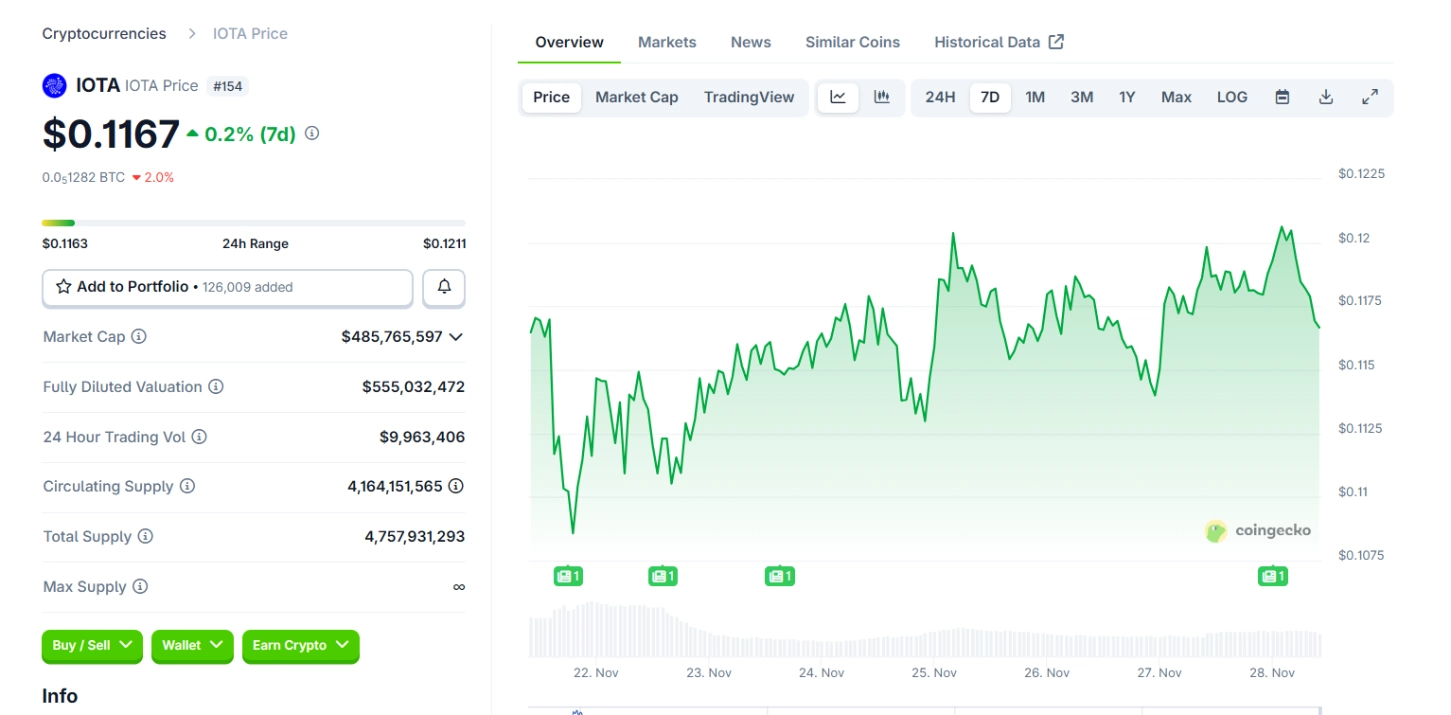Open the Buy / Sell dropdown
Image resolution: width=1451 pixels, height=715 pixels.
point(91,646)
